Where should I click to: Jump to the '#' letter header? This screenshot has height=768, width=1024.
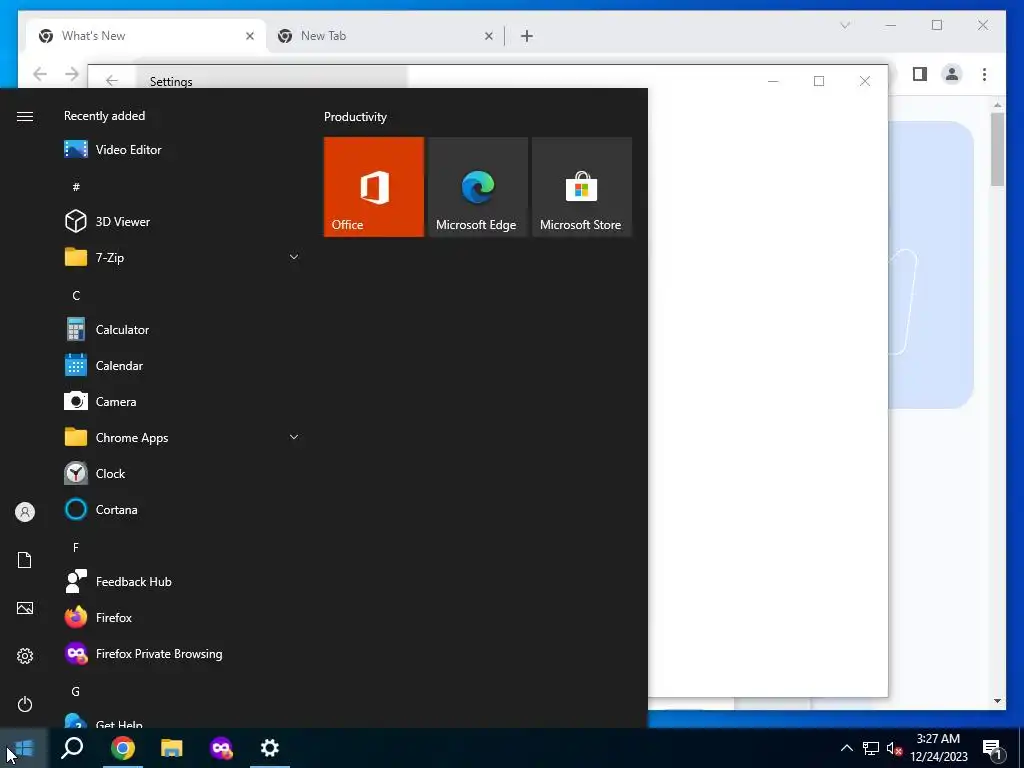(x=76, y=187)
